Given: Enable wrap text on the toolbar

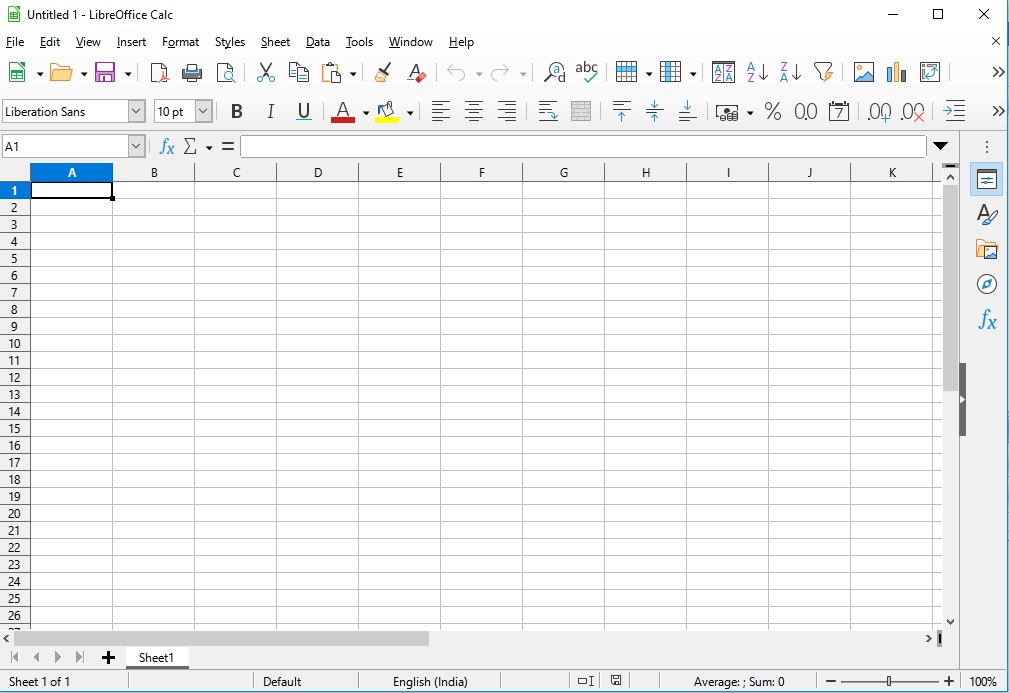Looking at the screenshot, I should 547,112.
